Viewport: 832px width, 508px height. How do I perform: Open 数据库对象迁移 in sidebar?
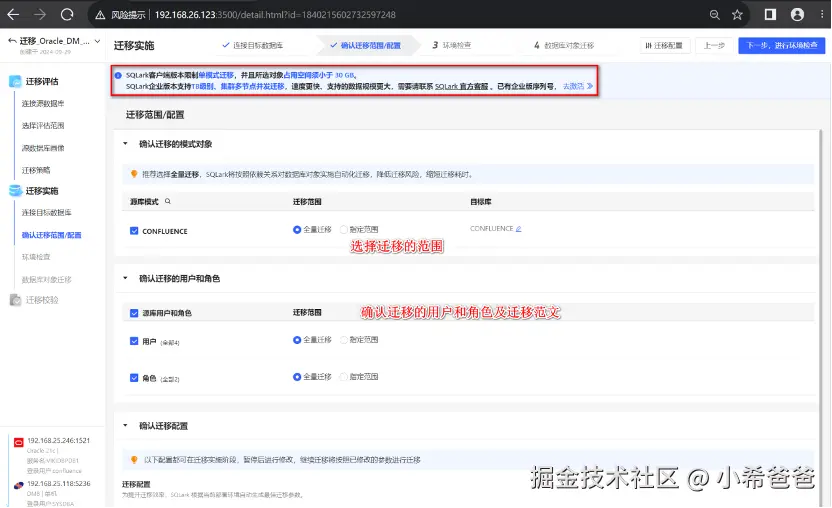[47, 280]
